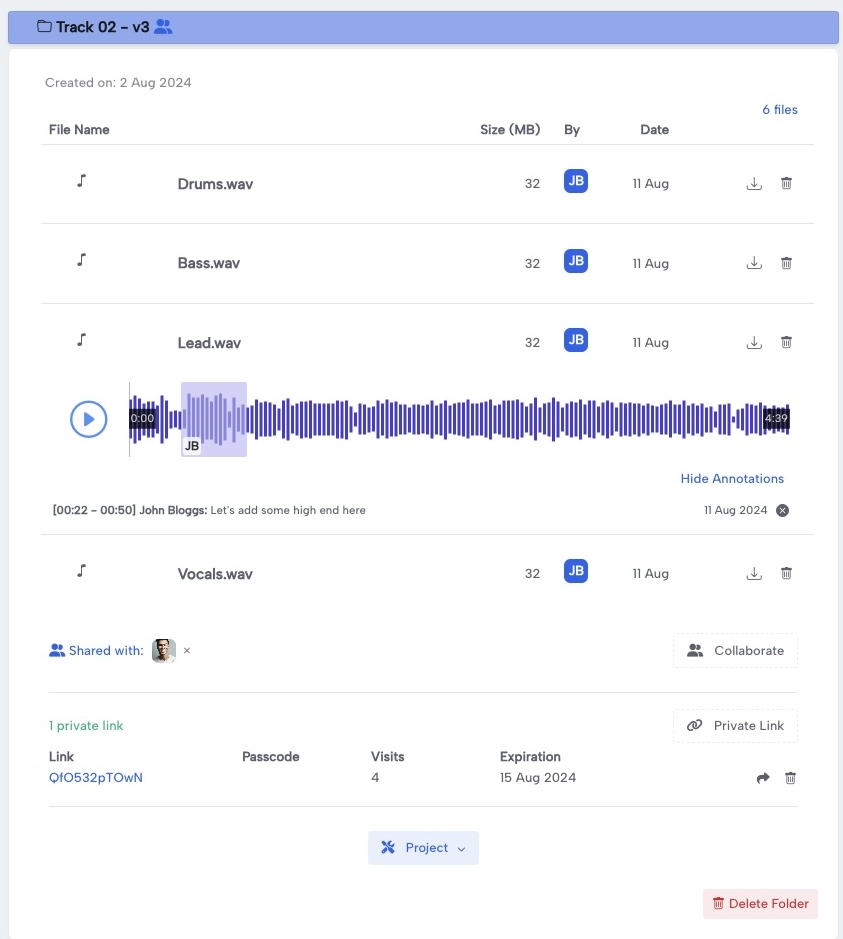Click the share arrow for the private link
This screenshot has height=939, width=843.
[x=763, y=778]
